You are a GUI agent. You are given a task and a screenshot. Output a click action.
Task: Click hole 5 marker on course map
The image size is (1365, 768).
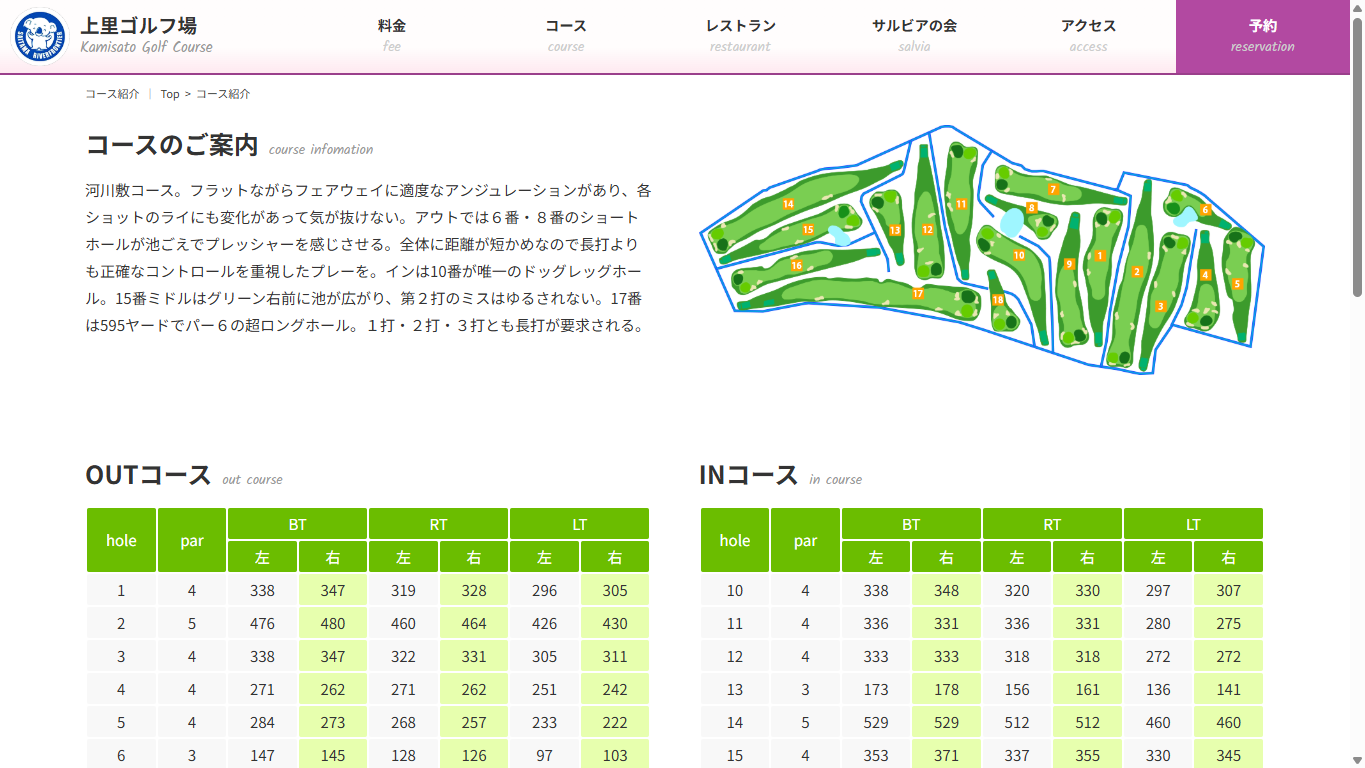pyautogui.click(x=1237, y=284)
